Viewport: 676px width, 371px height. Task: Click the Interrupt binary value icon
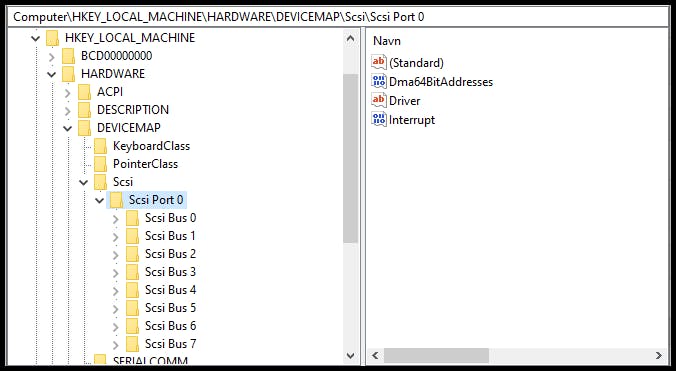379,119
